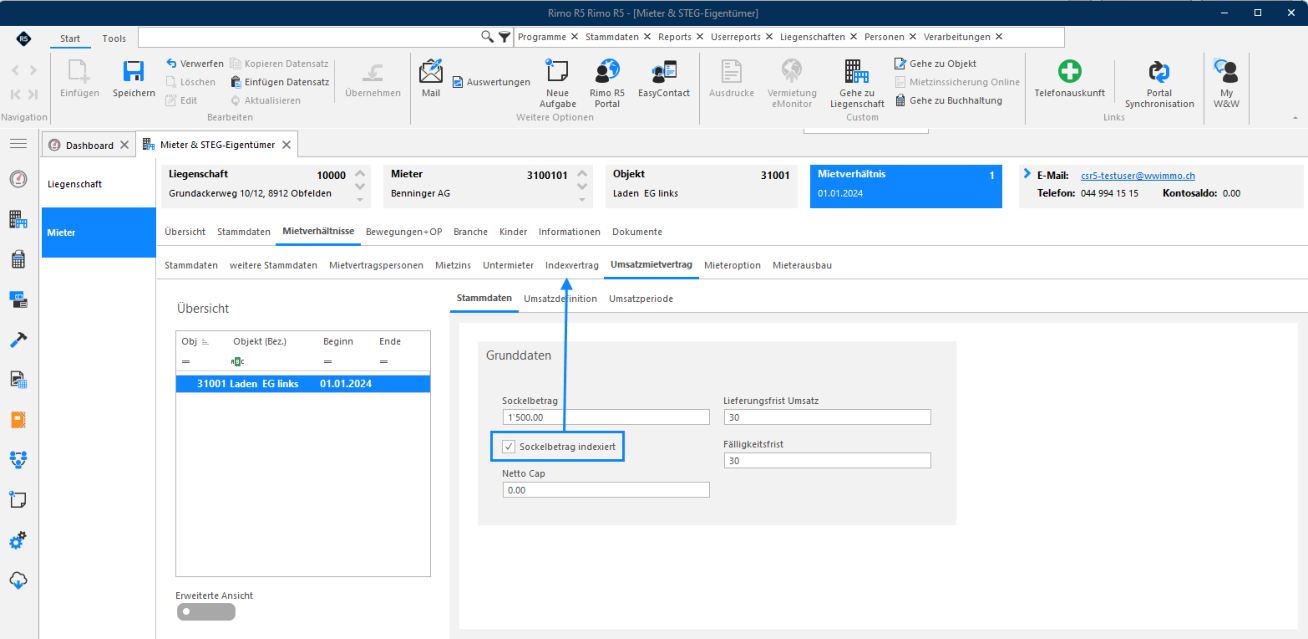Select Liegenschaft in the side navigation
Image resolution: width=1308 pixels, height=639 pixels.
click(x=98, y=184)
